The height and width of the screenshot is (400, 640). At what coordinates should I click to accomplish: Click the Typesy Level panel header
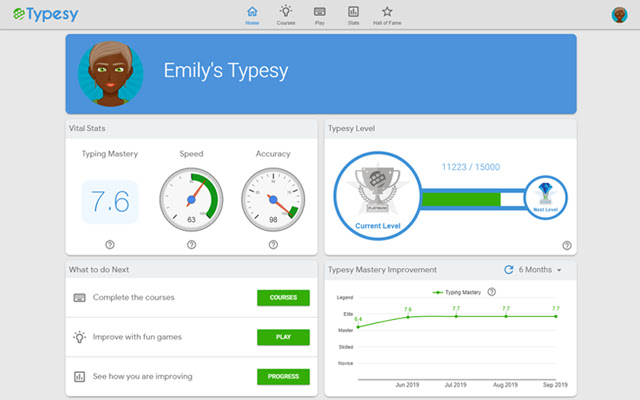(x=451, y=129)
